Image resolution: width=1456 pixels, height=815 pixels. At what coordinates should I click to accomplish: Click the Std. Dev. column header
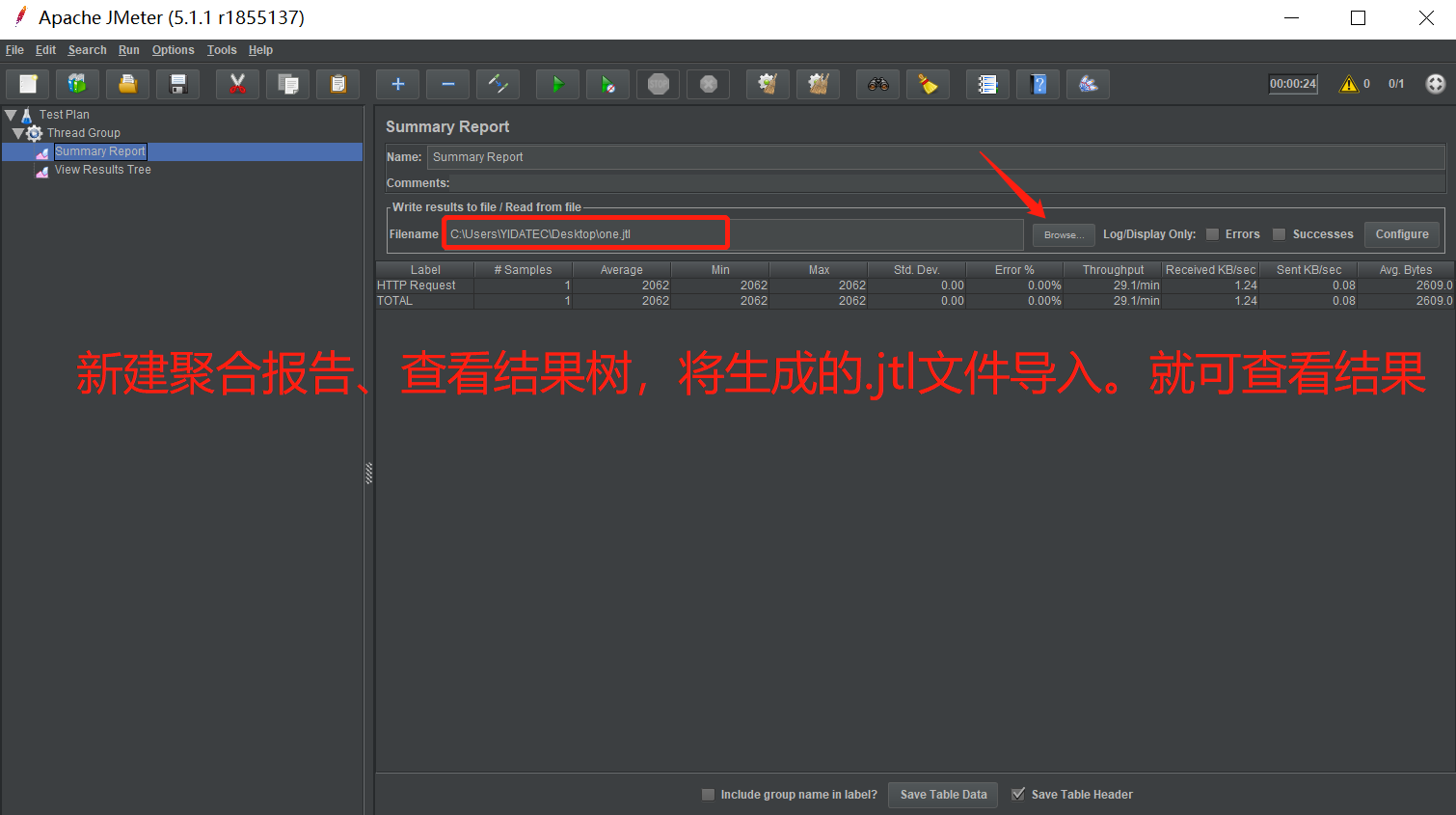pyautogui.click(x=916, y=270)
